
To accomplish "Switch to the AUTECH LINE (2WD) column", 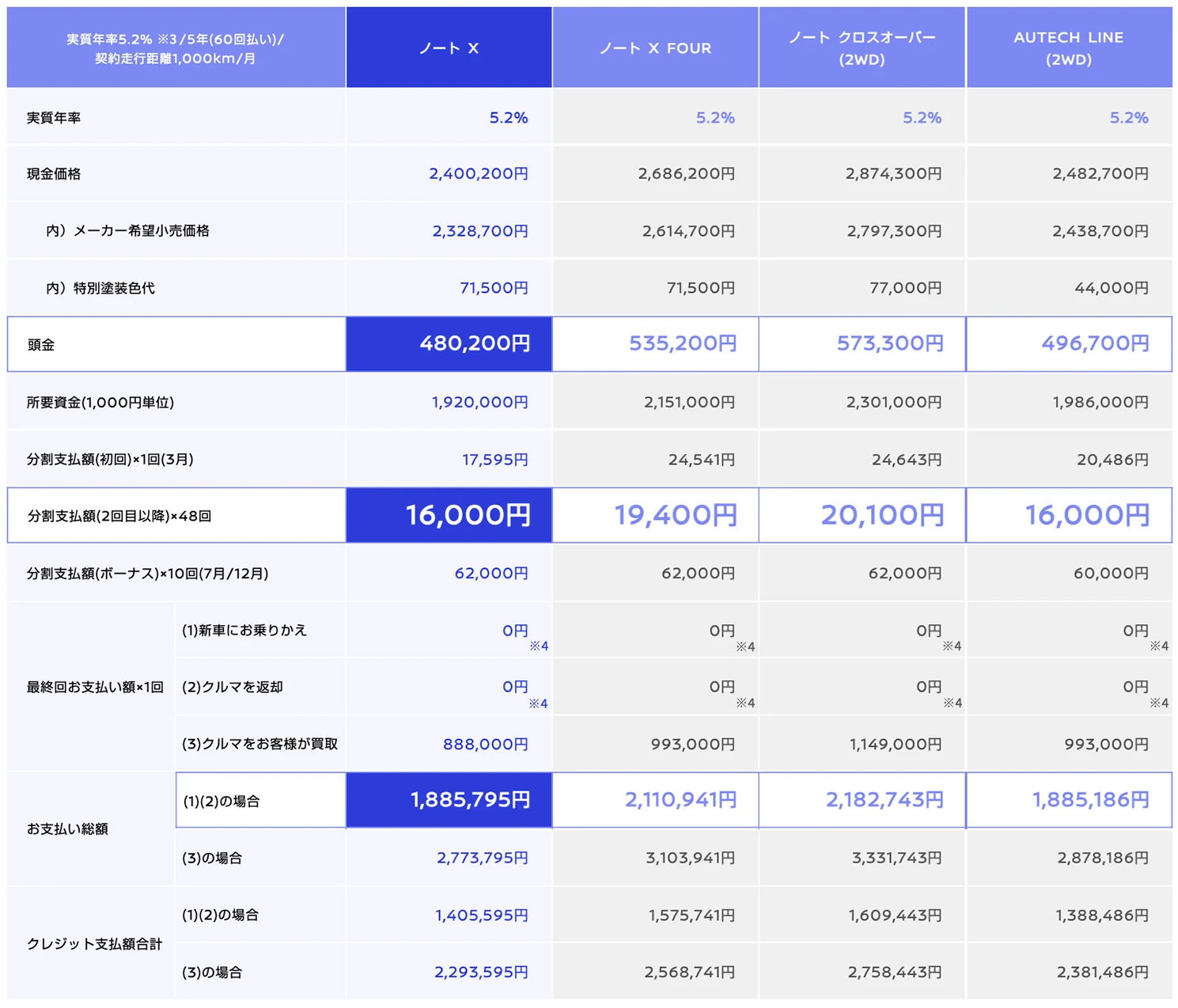I will click(x=1068, y=47).
